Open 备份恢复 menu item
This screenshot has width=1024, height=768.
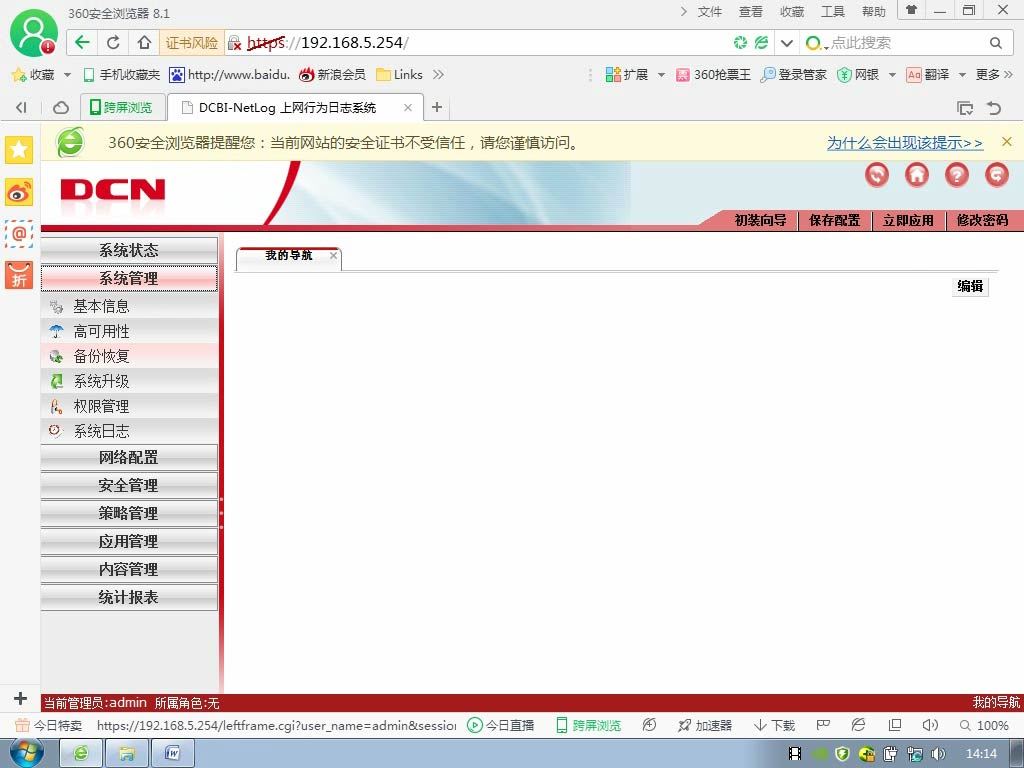(129, 356)
